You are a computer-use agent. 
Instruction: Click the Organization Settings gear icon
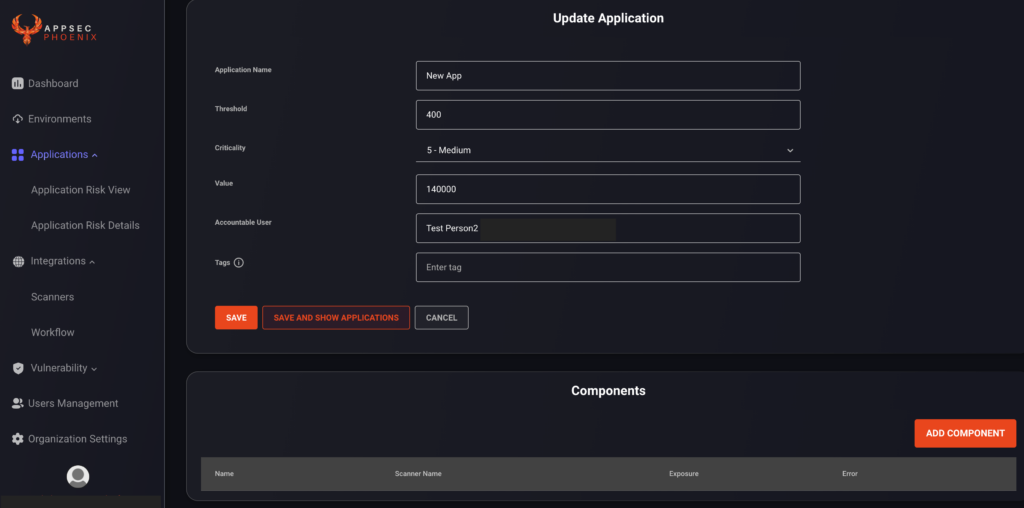[18, 439]
